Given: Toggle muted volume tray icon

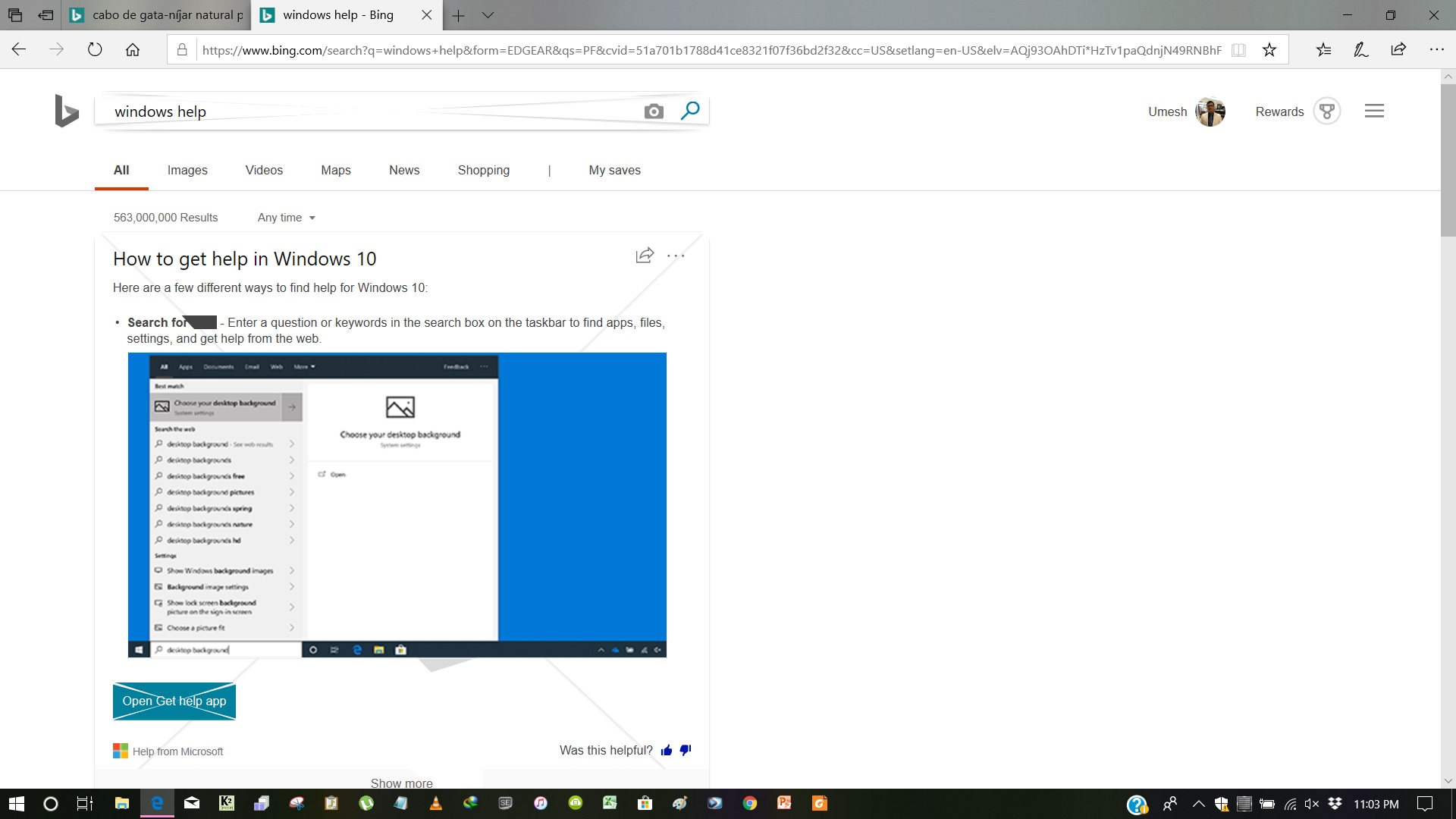Looking at the screenshot, I should click(1312, 804).
